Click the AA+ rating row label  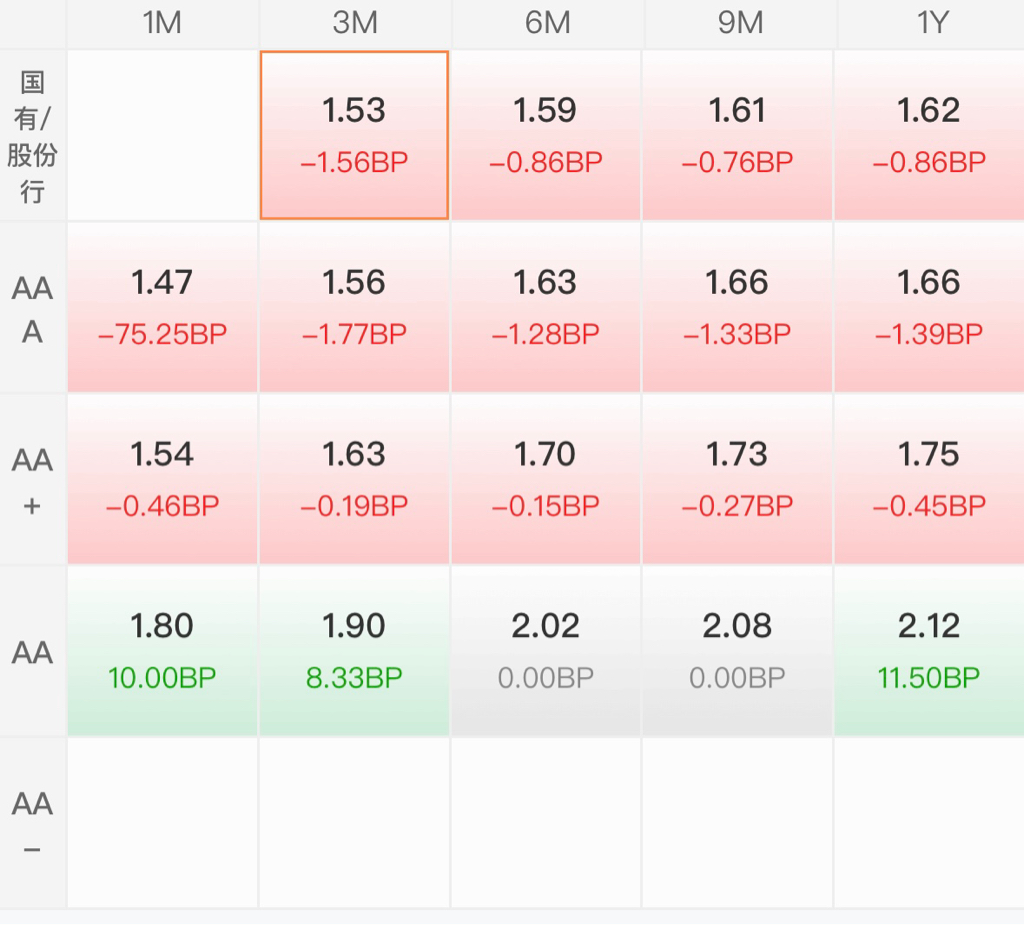pyautogui.click(x=32, y=481)
